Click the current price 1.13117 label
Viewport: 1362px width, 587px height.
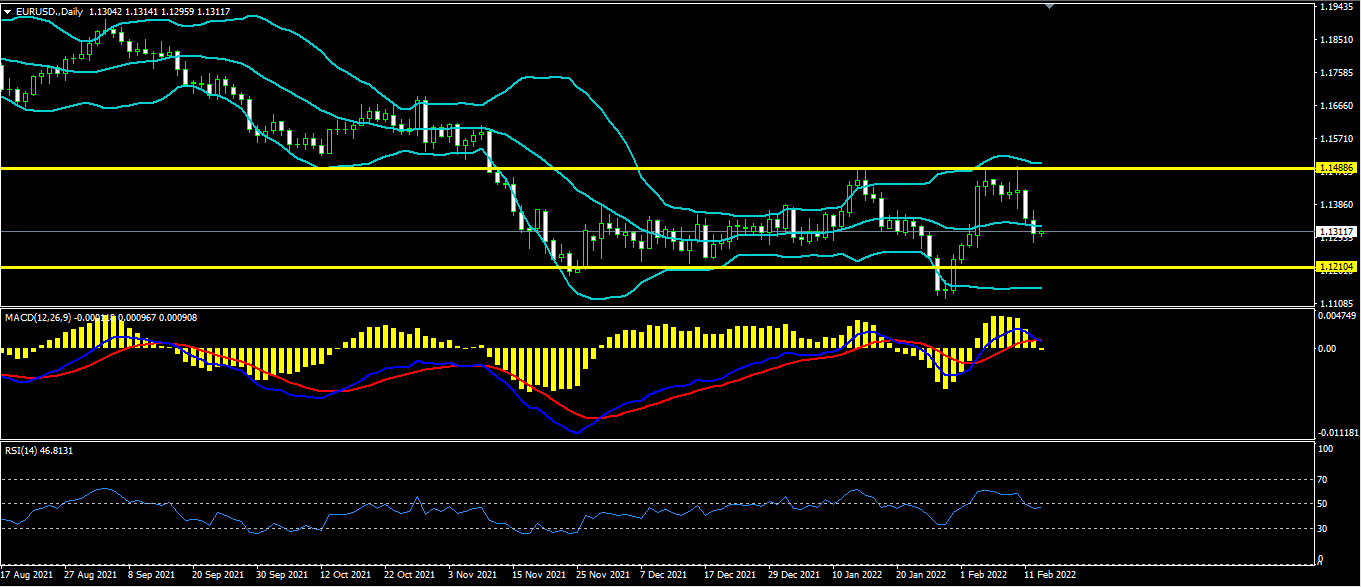pyautogui.click(x=1336, y=231)
